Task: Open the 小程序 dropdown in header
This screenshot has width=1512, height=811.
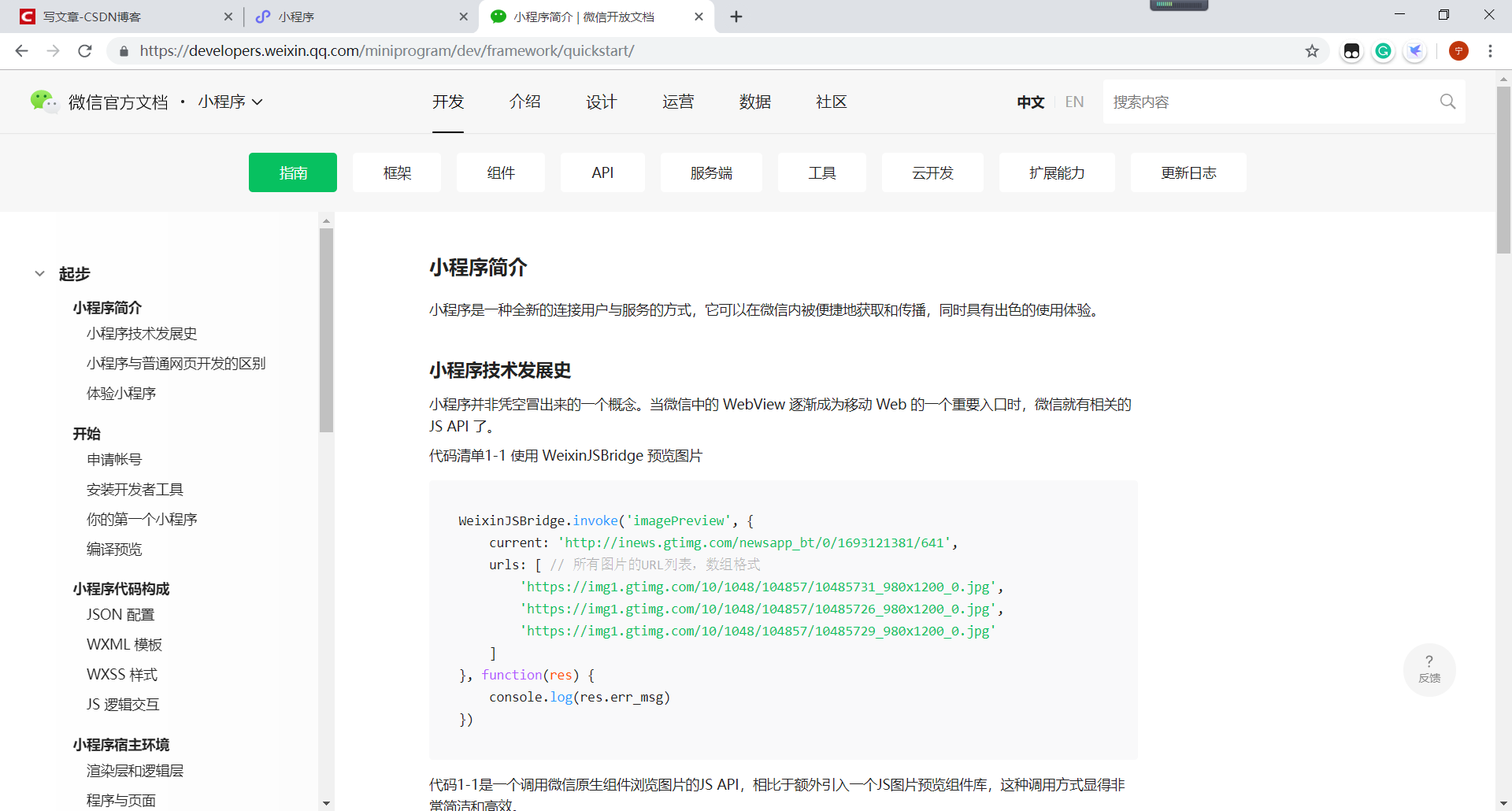Action: point(230,102)
